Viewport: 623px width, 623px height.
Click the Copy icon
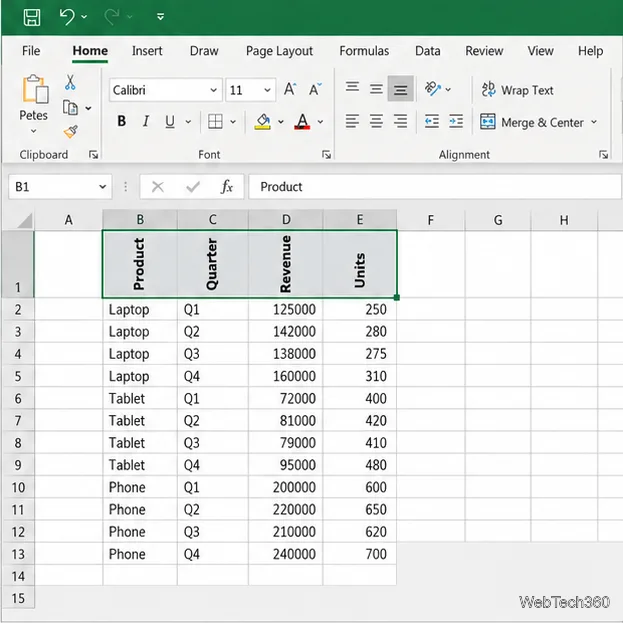[71, 108]
